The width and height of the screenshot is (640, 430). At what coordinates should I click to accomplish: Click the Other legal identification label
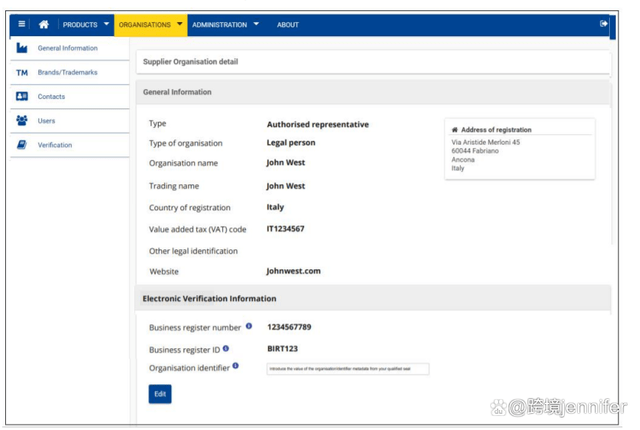193,251
